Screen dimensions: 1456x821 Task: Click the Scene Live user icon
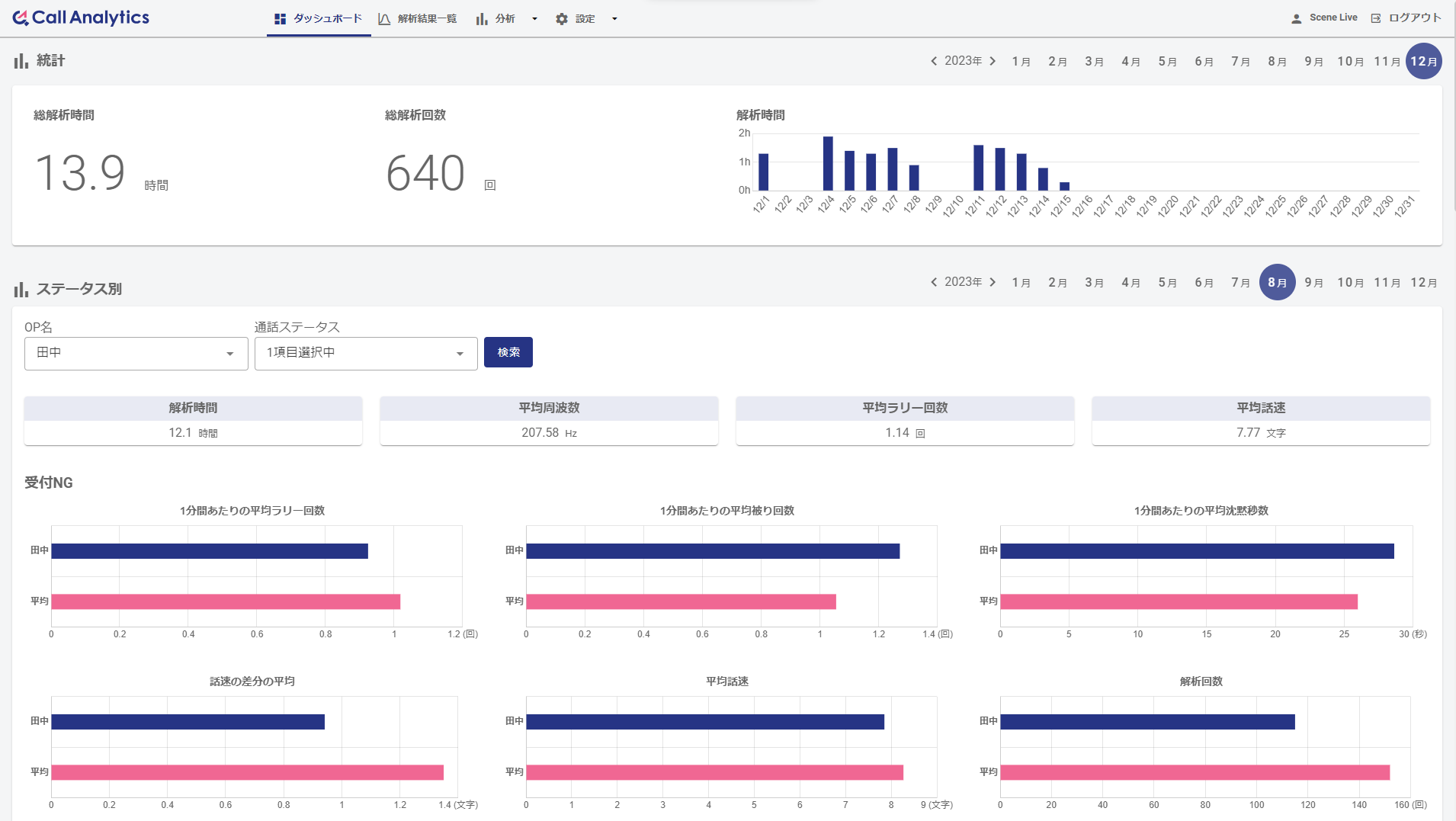(x=1296, y=18)
